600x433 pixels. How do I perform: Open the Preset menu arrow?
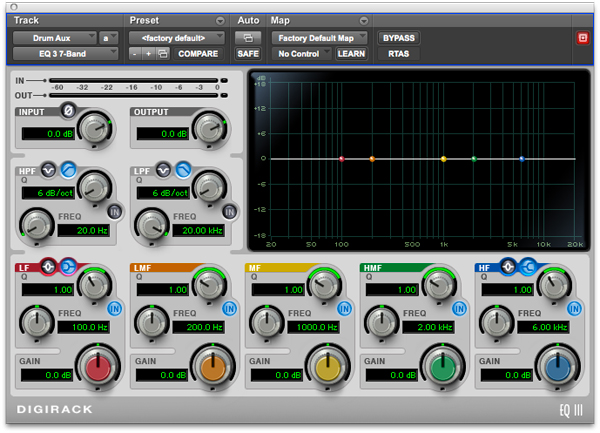click(x=220, y=21)
